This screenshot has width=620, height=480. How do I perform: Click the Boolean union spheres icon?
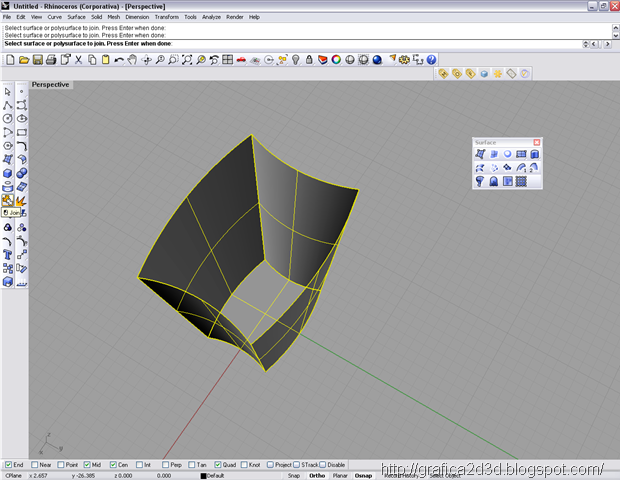22,173
